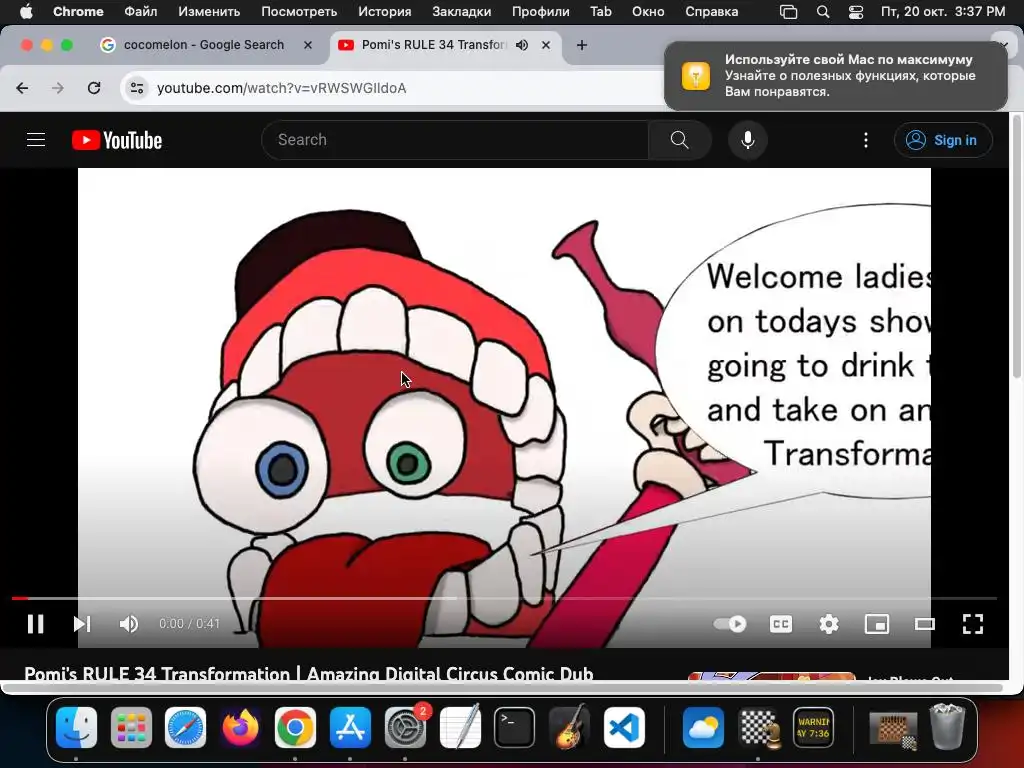Turn on closed captions CC
The width and height of the screenshot is (1024, 768).
point(780,624)
